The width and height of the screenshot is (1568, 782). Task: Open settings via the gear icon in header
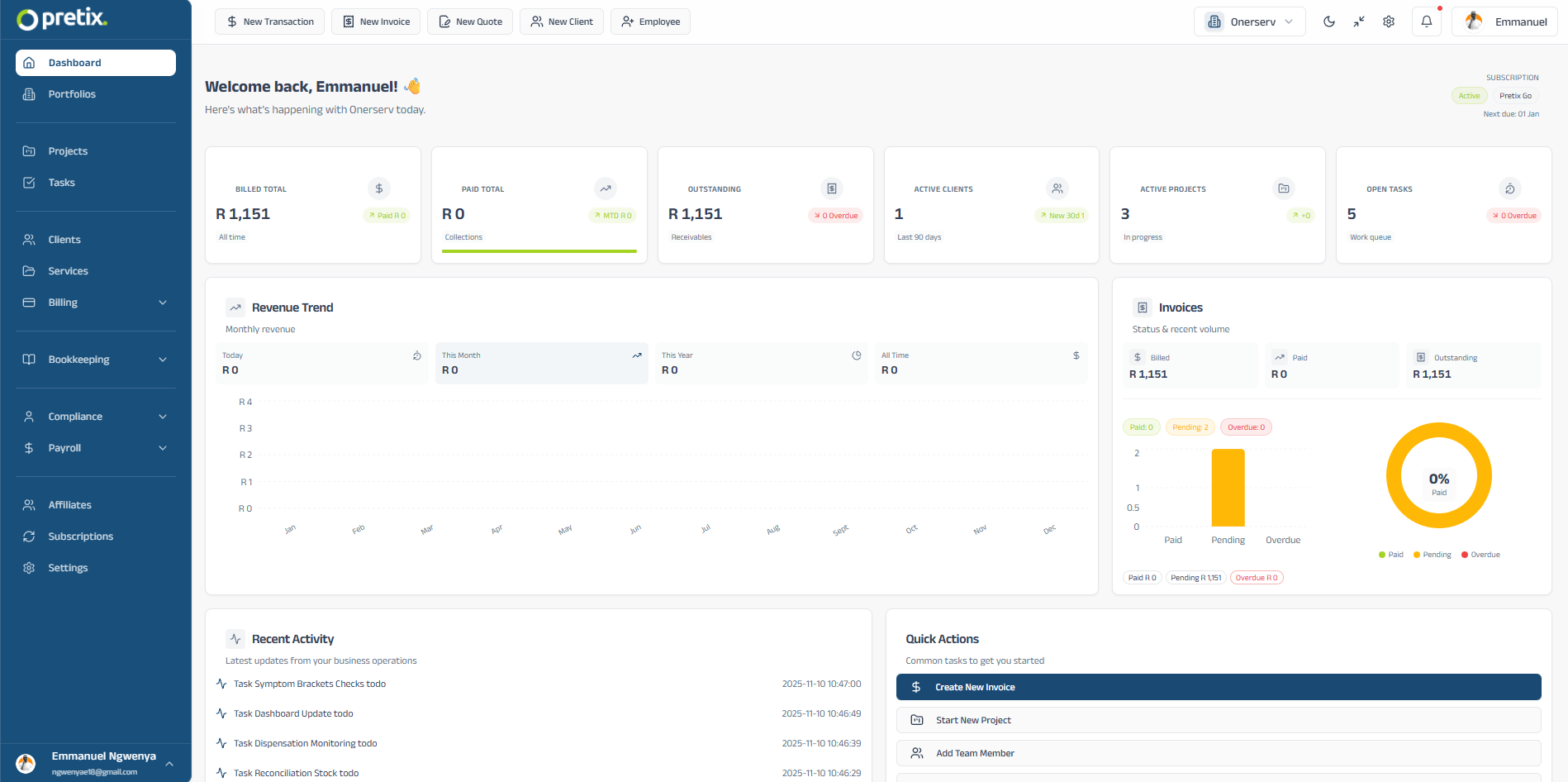click(x=1389, y=21)
